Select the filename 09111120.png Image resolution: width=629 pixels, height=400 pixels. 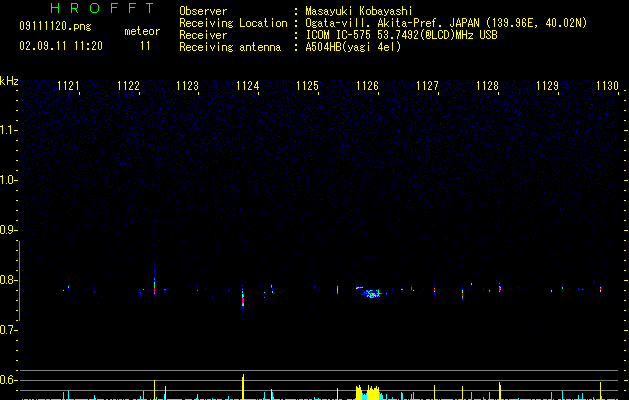(x=55, y=27)
